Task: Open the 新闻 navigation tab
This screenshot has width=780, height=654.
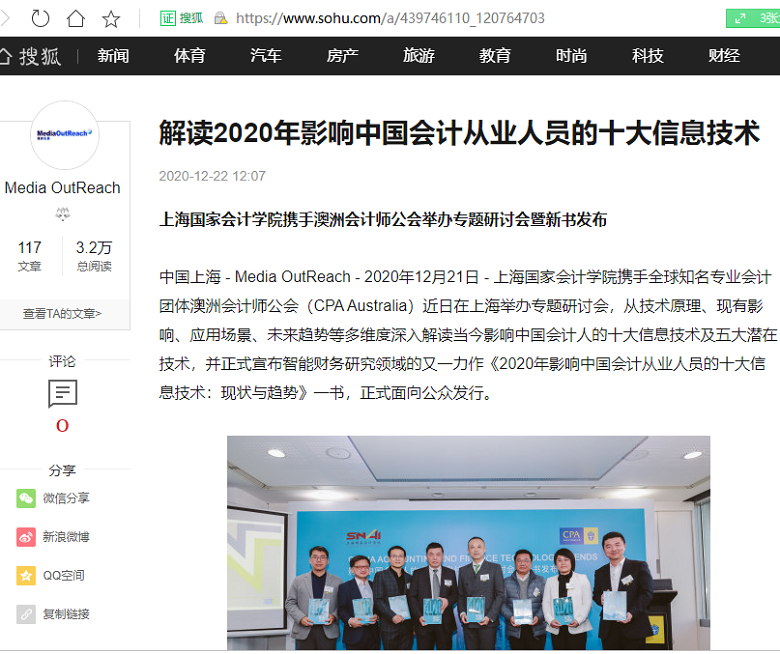Action: (x=113, y=56)
